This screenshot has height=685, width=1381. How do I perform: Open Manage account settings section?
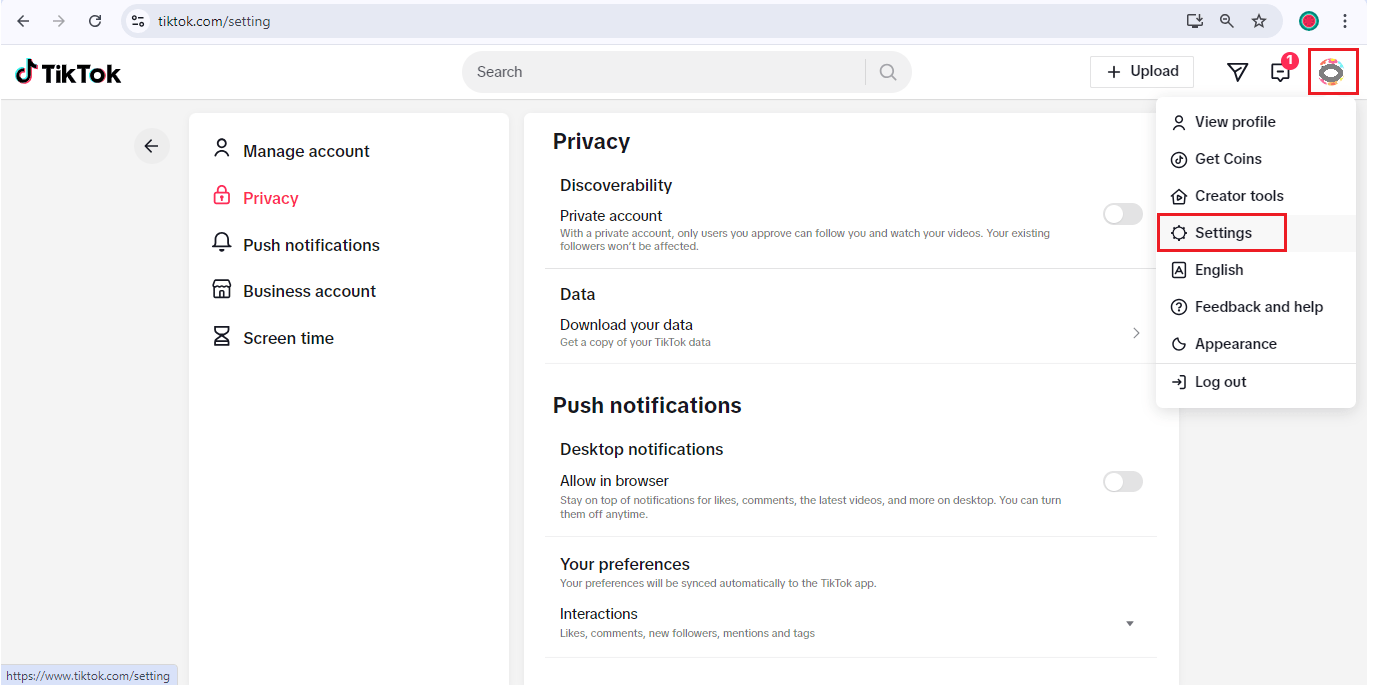pos(305,151)
